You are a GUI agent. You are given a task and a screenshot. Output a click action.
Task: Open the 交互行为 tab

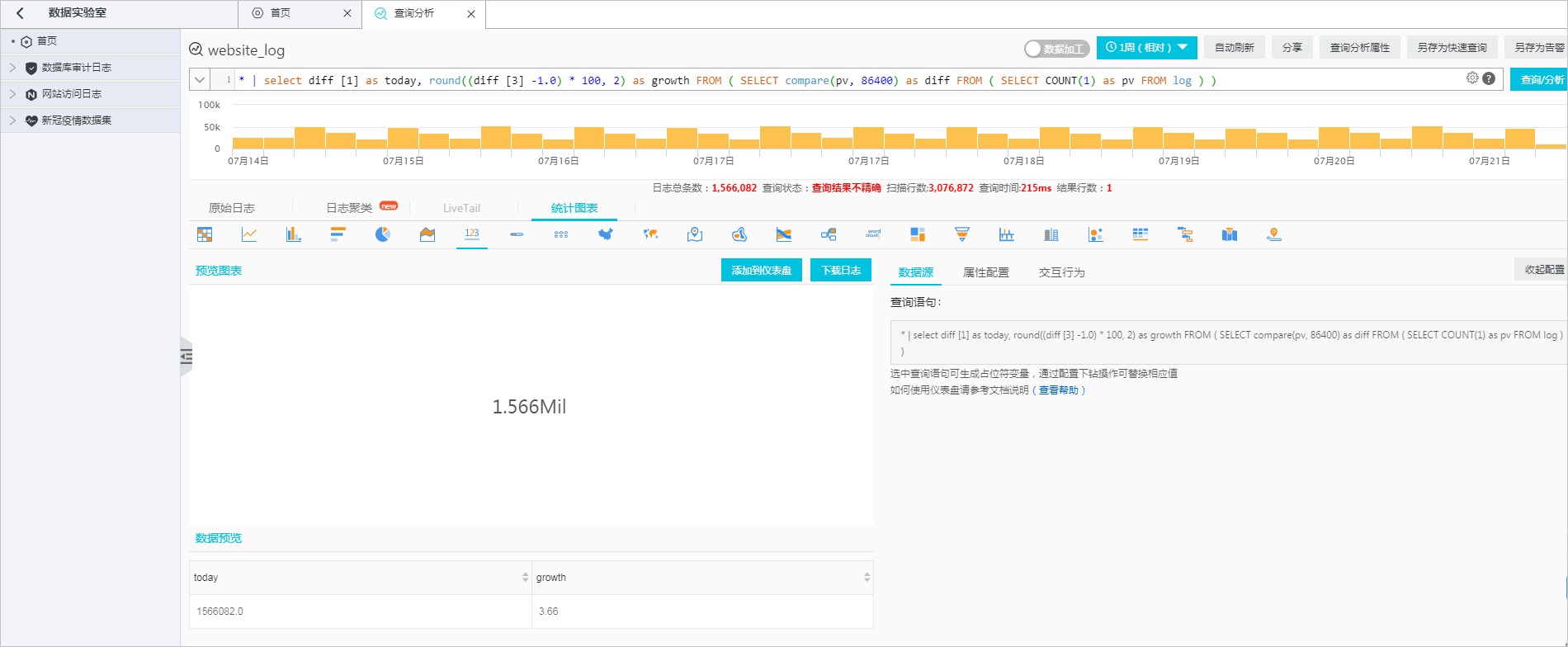(x=1062, y=272)
